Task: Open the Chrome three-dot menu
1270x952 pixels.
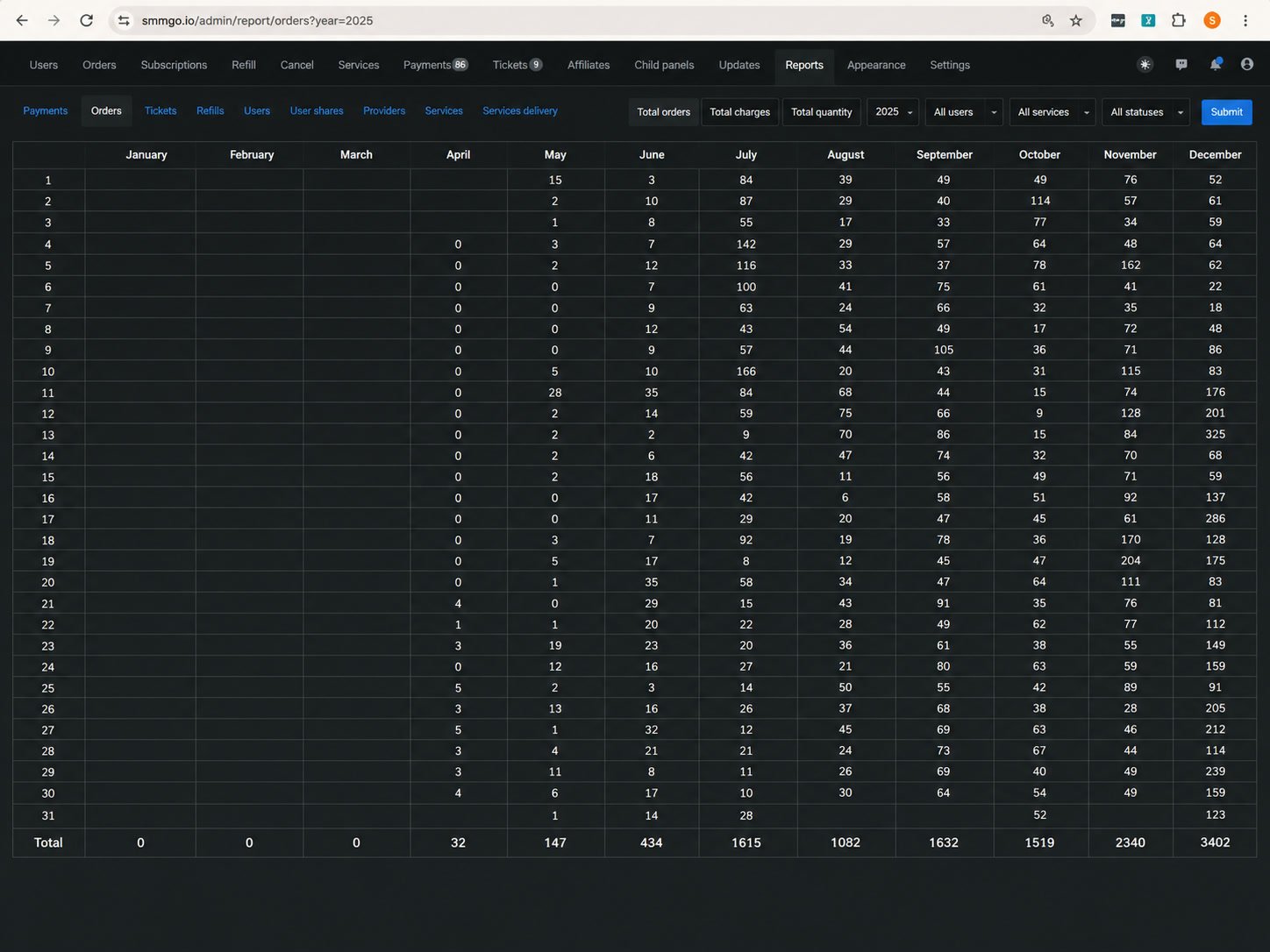Action: pyautogui.click(x=1245, y=20)
